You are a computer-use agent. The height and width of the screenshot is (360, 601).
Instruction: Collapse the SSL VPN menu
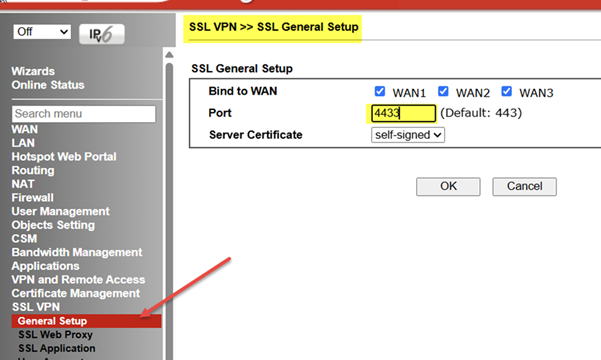[36, 307]
